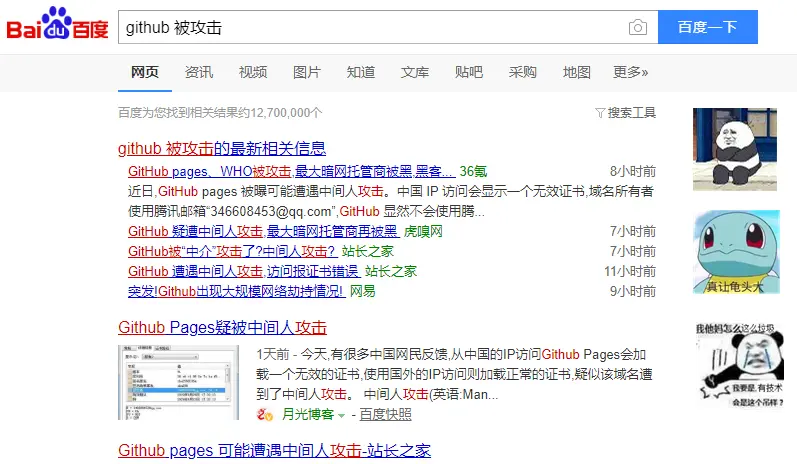Open camera image search icon
The width and height of the screenshot is (797, 464).
[637, 27]
